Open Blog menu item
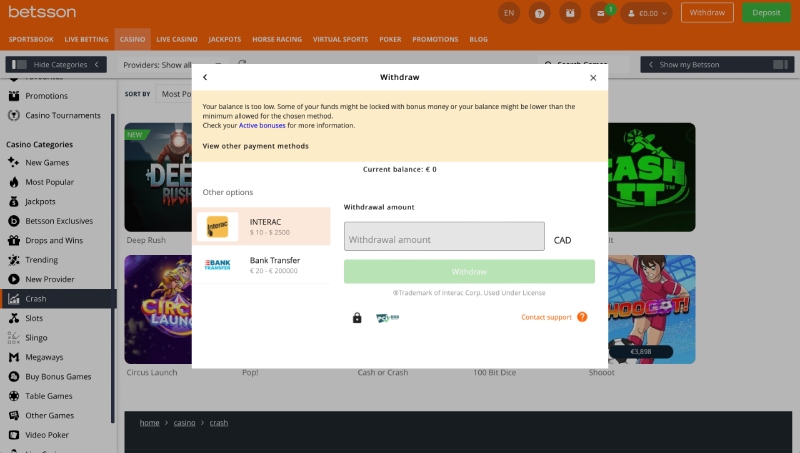The height and width of the screenshot is (453, 800). [x=479, y=39]
